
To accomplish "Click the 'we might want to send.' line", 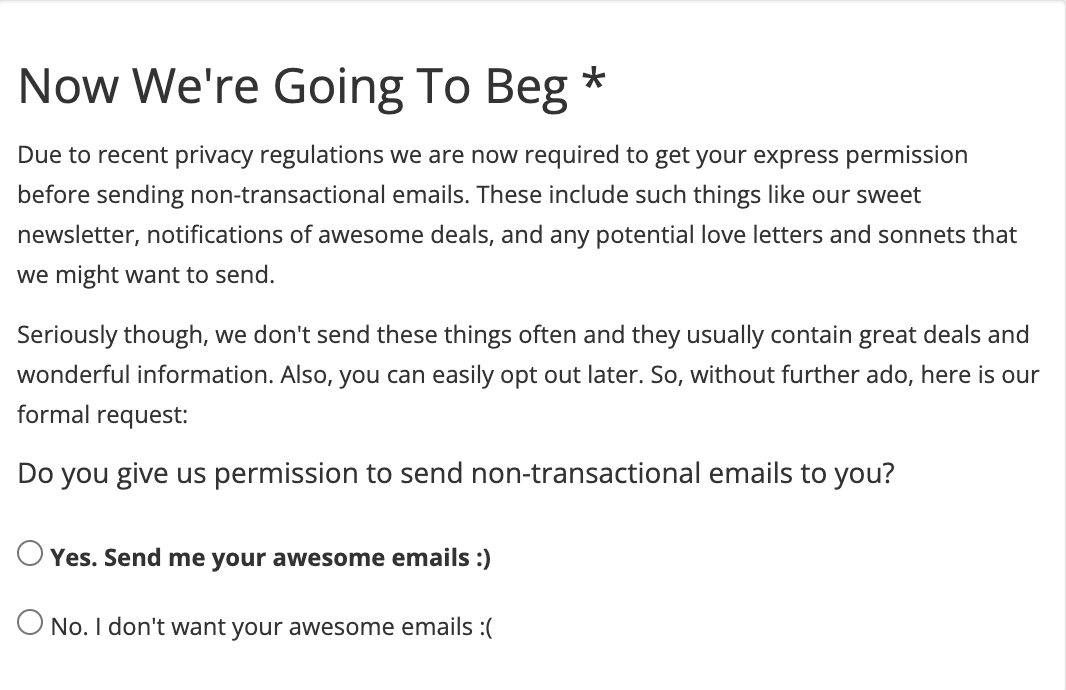I will pyautogui.click(x=145, y=275).
